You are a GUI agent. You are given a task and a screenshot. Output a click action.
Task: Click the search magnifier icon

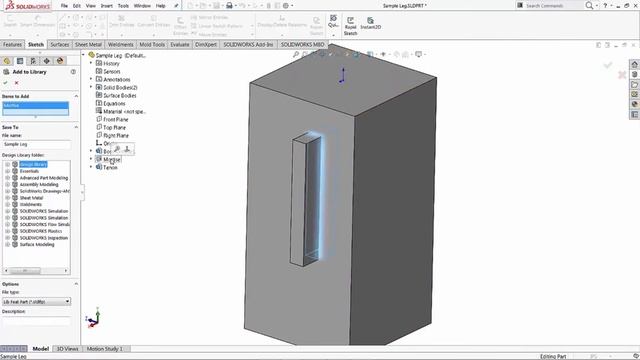[589, 6]
